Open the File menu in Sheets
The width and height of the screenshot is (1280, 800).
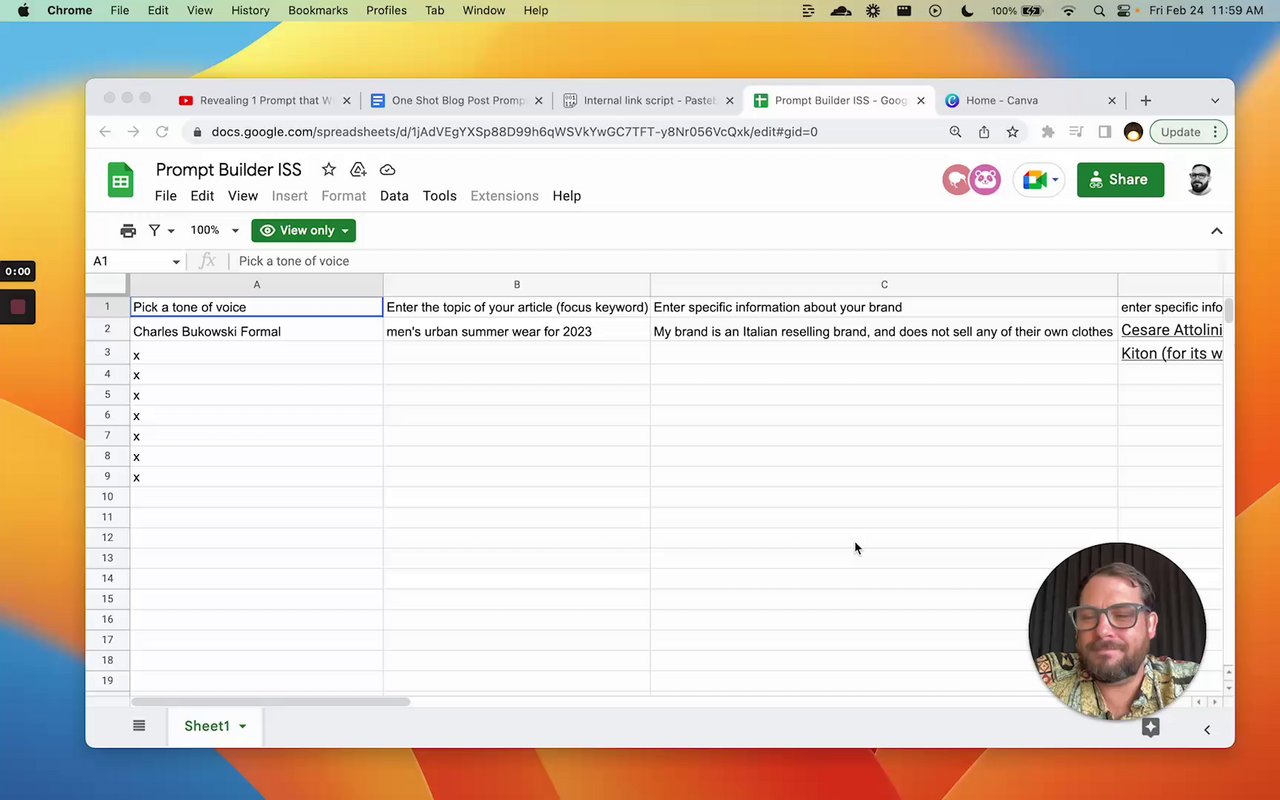165,196
